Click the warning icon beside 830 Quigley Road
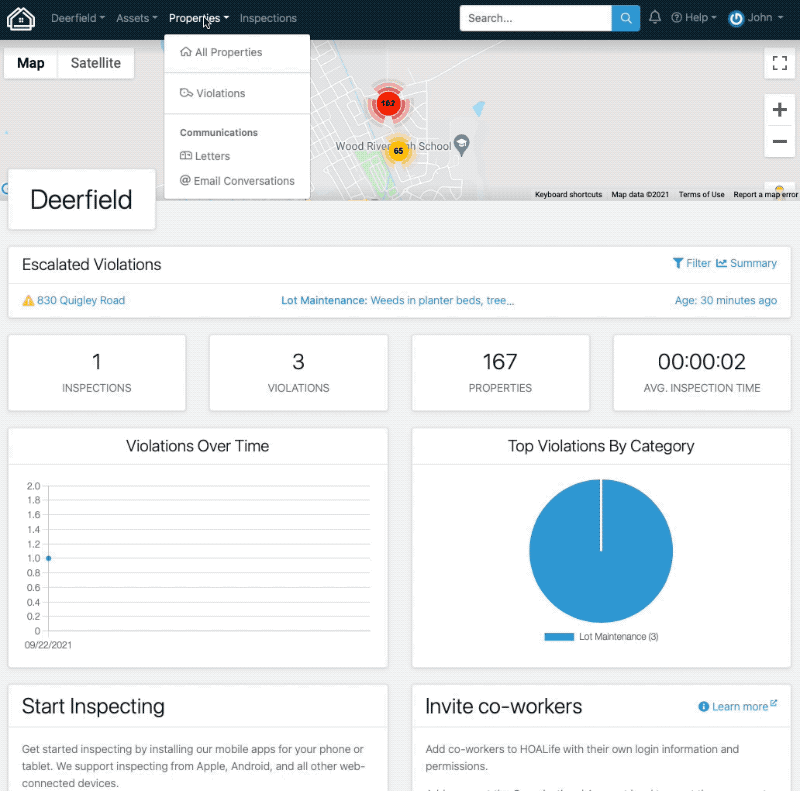The width and height of the screenshot is (800, 791). (28, 301)
